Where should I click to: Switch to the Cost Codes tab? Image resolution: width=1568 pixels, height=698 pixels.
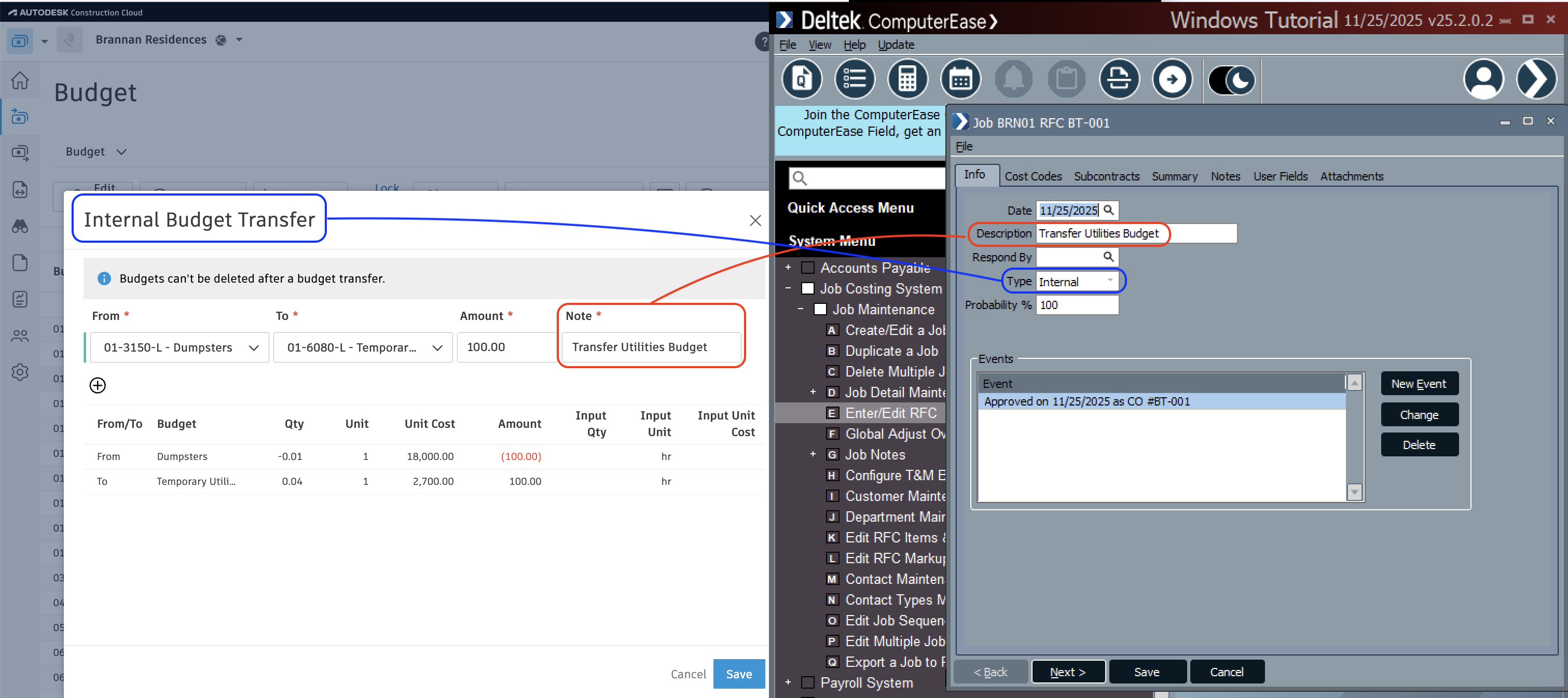click(1034, 176)
